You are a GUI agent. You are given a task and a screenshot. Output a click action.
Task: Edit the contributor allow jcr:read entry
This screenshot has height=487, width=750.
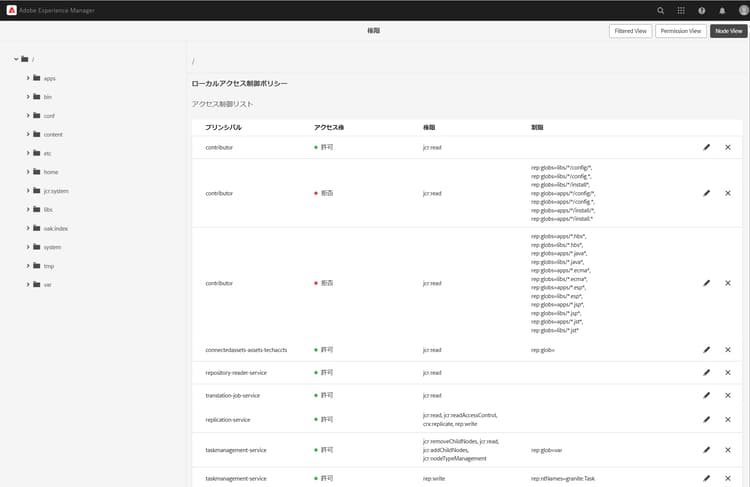pyautogui.click(x=706, y=147)
